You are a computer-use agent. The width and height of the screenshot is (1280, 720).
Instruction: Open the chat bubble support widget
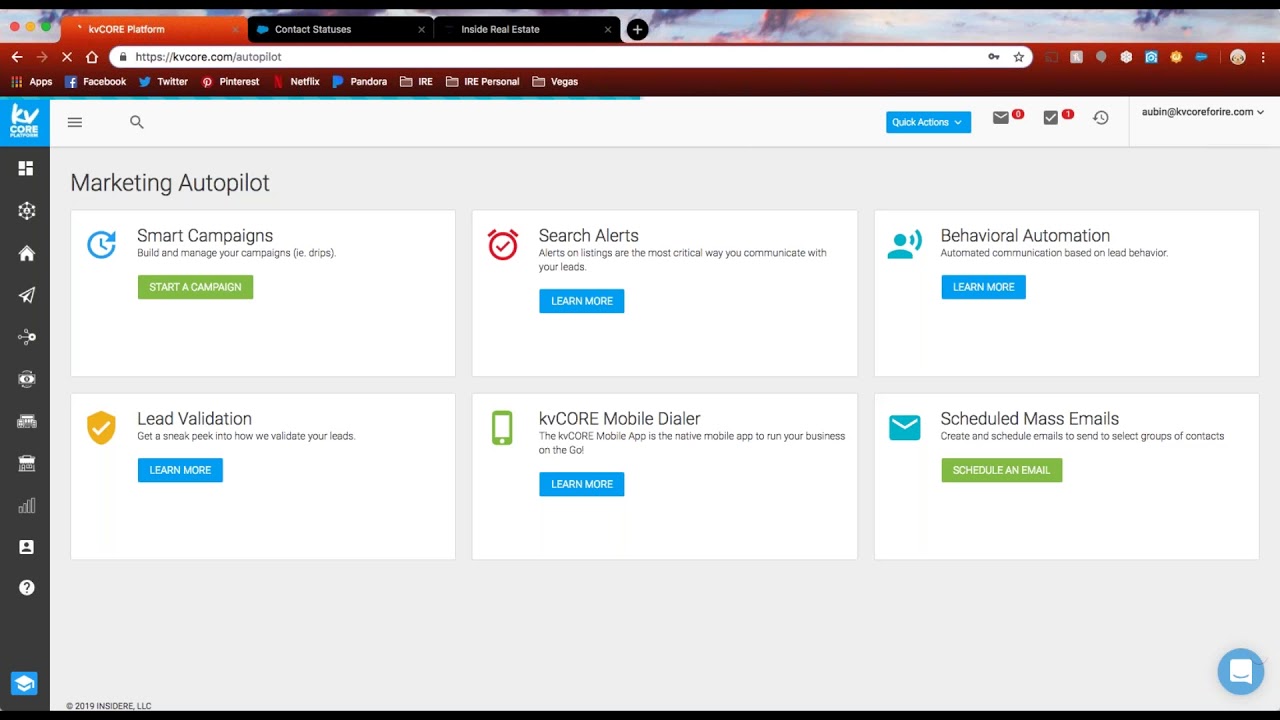[x=1241, y=671]
